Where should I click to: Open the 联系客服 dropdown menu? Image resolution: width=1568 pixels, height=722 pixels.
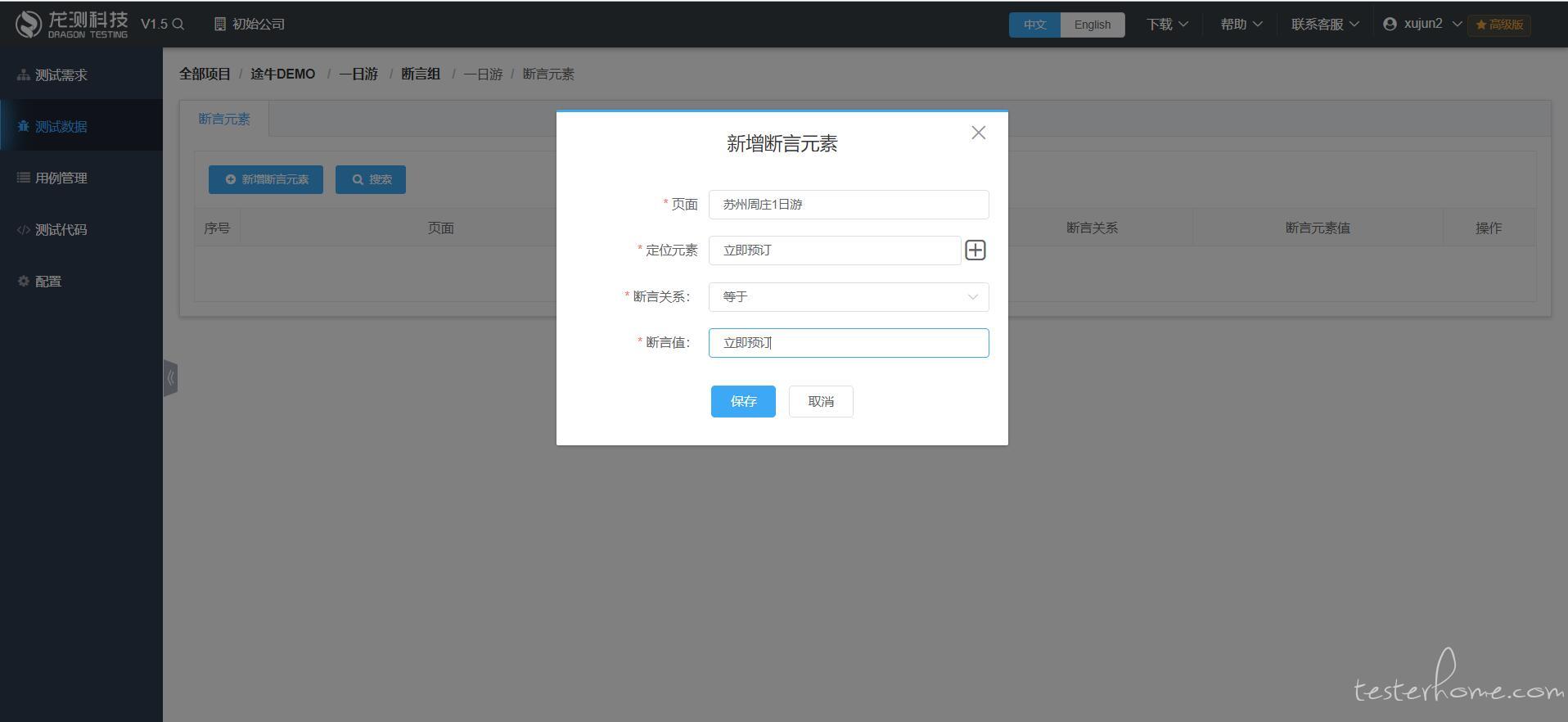[1325, 25]
